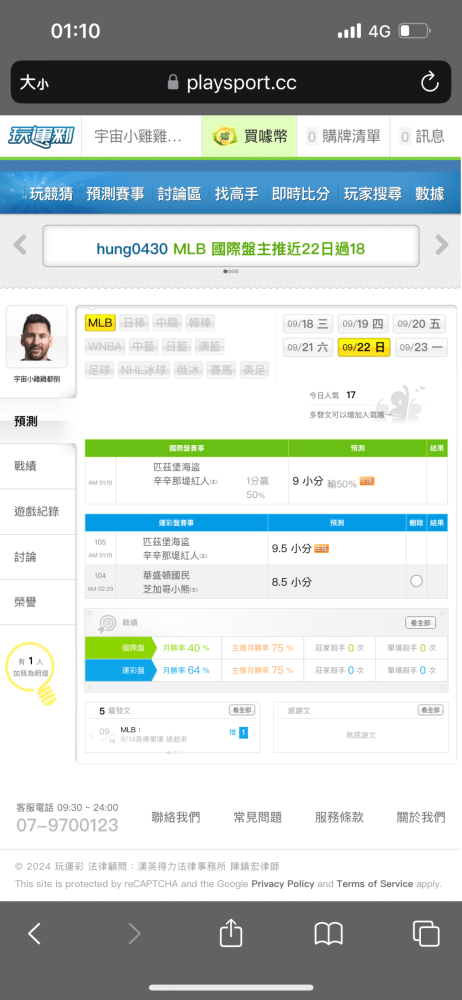This screenshot has width=462, height=1000.
Task: Open the 大小 text size menu
Action: 34,82
